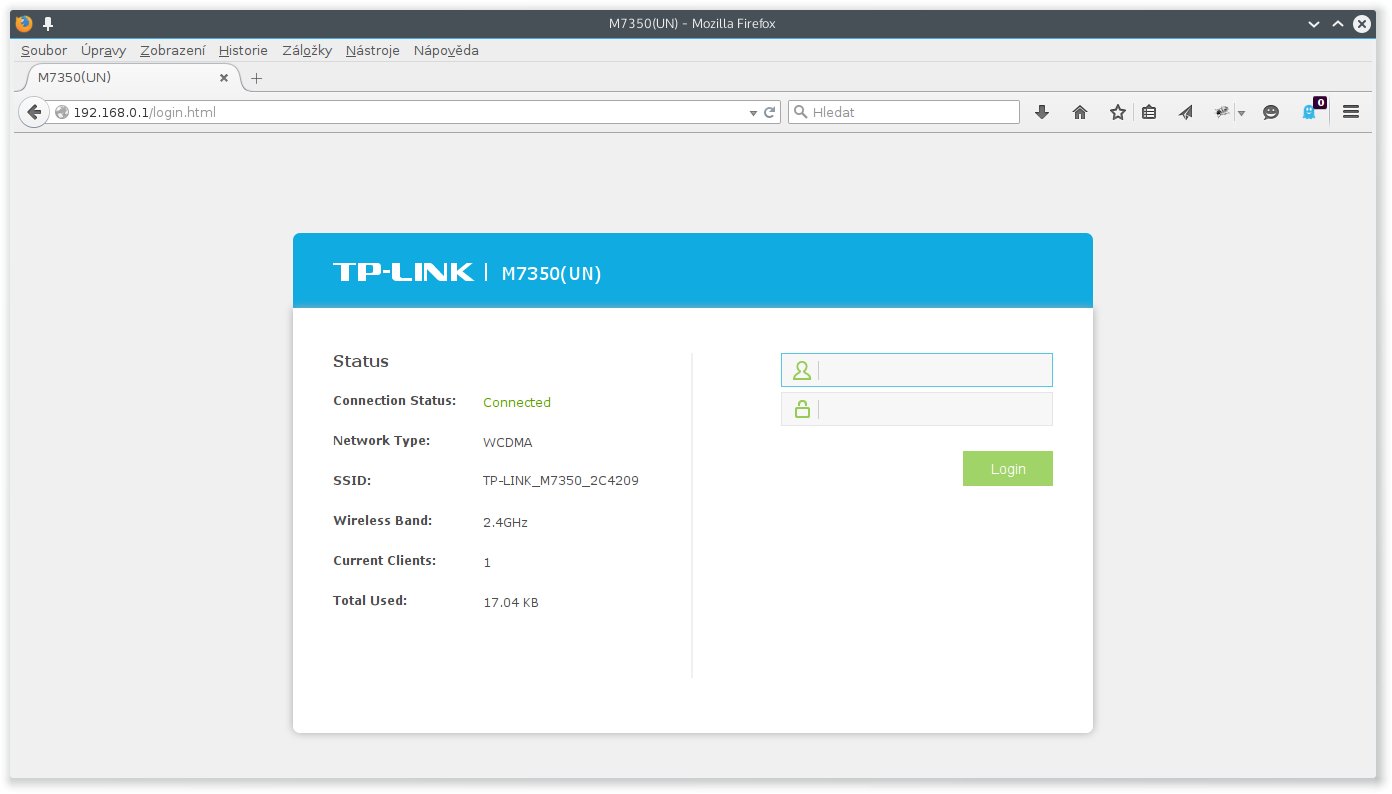Image resolution: width=1392 pixels, height=794 pixels.
Task: Go to Home page icon
Action: point(1080,112)
